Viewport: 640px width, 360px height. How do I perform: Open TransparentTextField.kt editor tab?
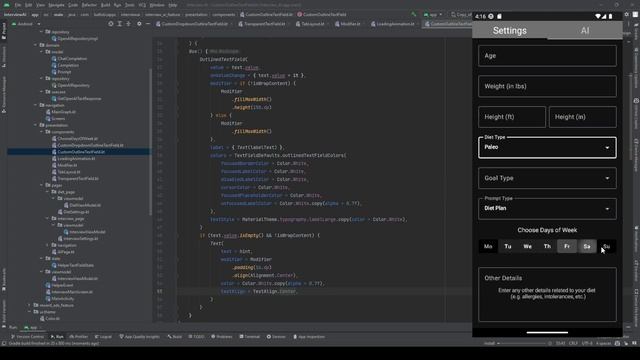click(262, 24)
